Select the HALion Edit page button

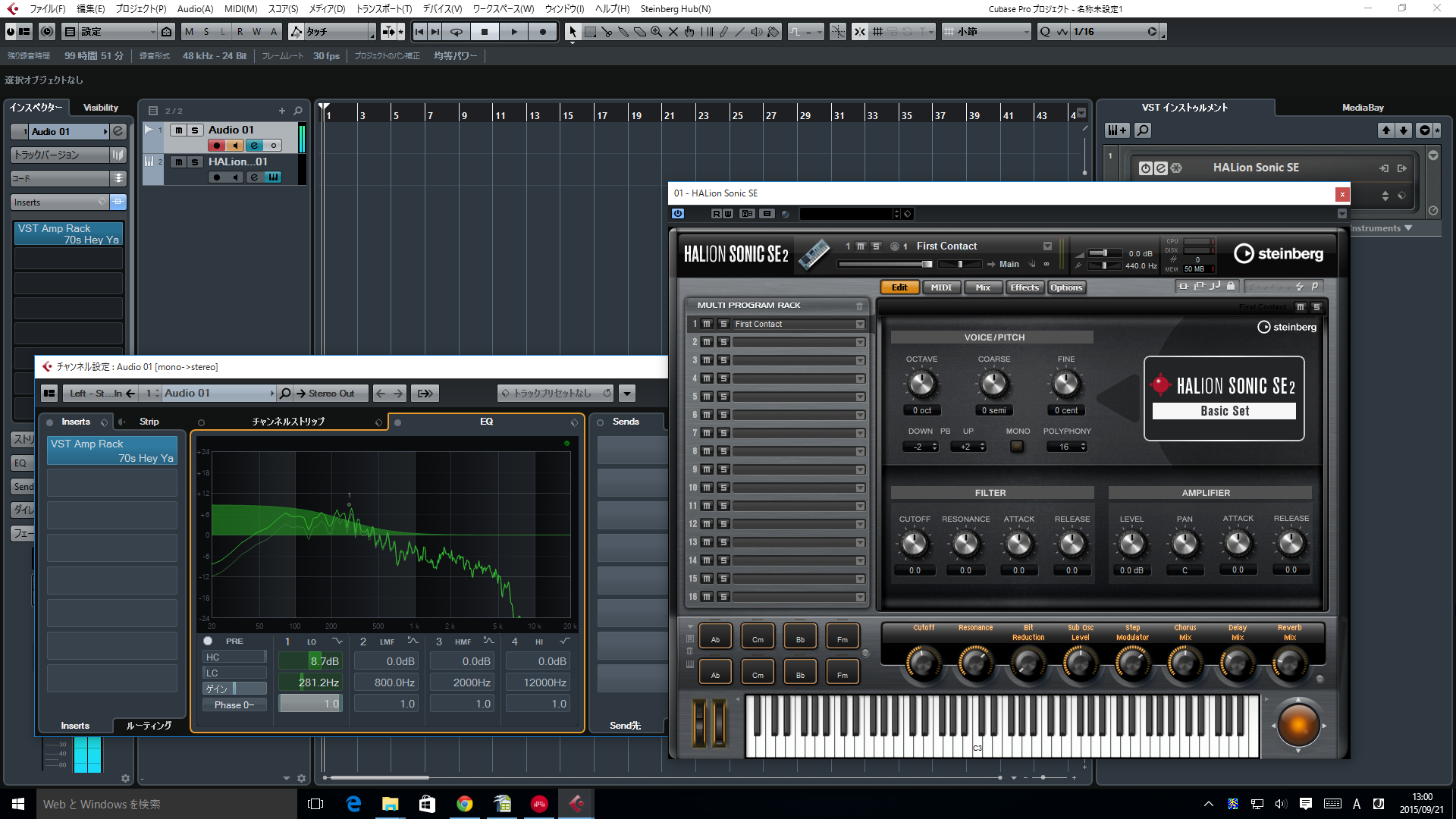click(899, 287)
